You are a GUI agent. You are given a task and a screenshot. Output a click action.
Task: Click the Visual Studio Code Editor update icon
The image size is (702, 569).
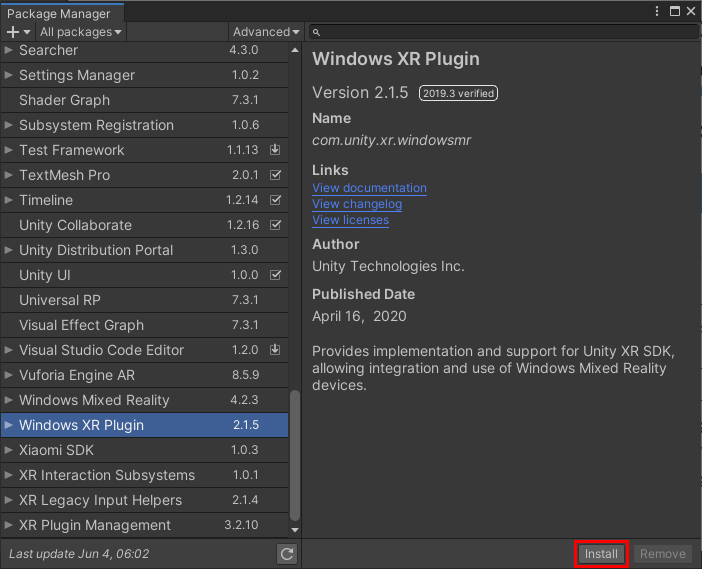[x=276, y=350]
